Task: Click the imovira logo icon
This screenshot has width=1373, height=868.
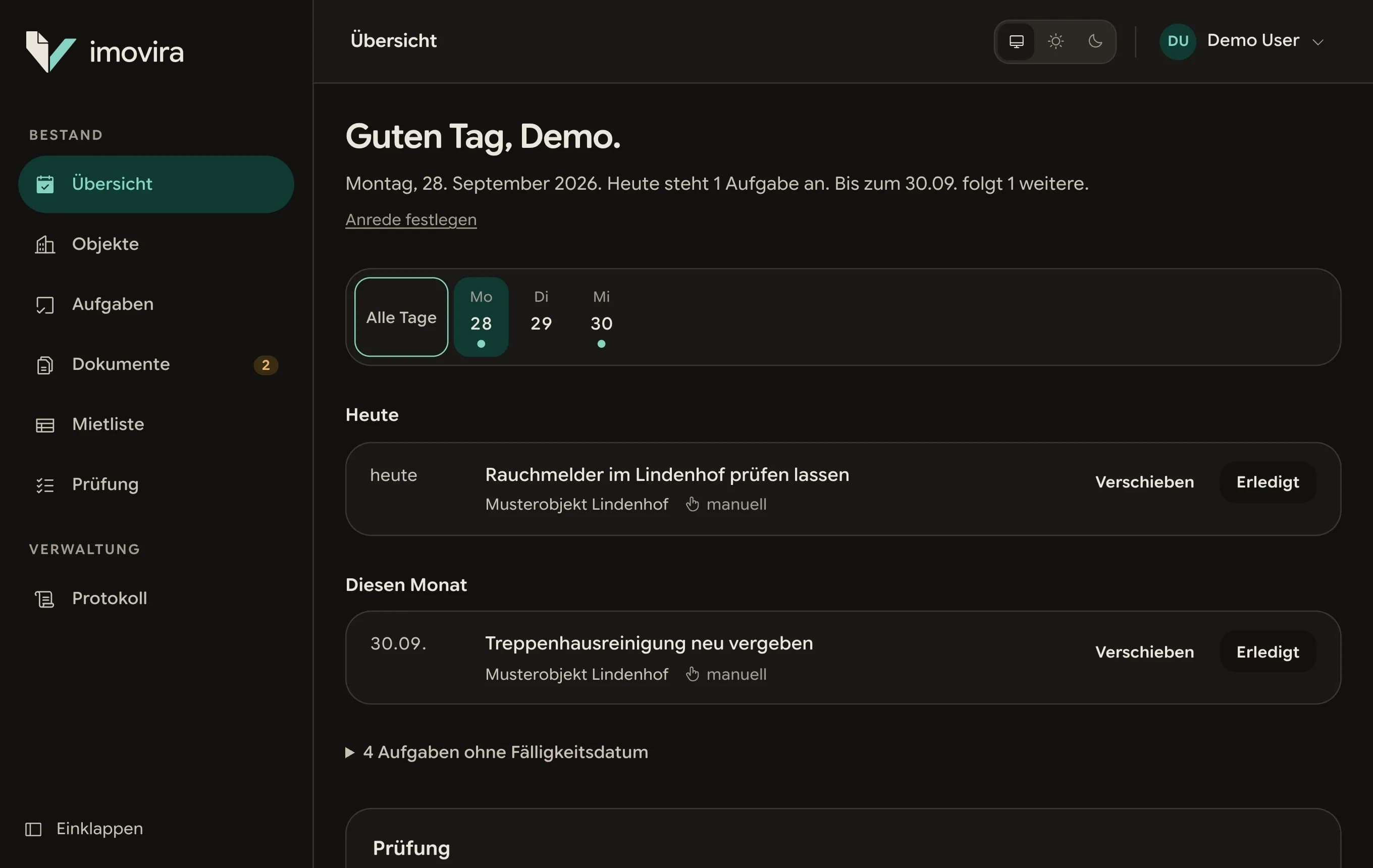Action: click(51, 52)
